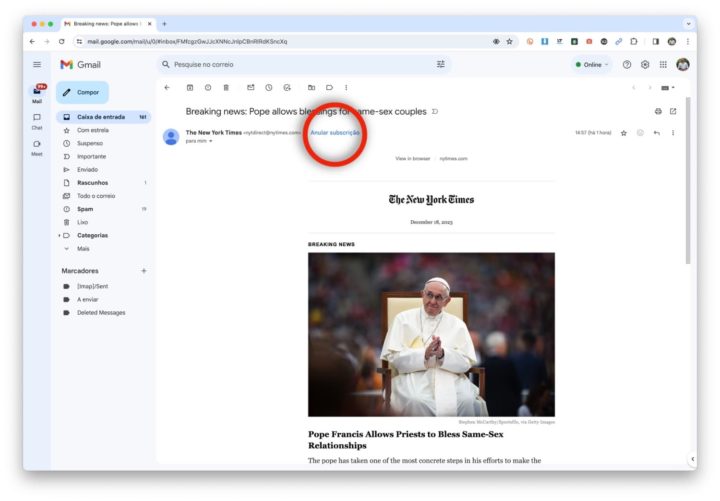Click the email pane vertical scrollbar
Image resolution: width=720 pixels, height=501 pixels.
[x=688, y=180]
